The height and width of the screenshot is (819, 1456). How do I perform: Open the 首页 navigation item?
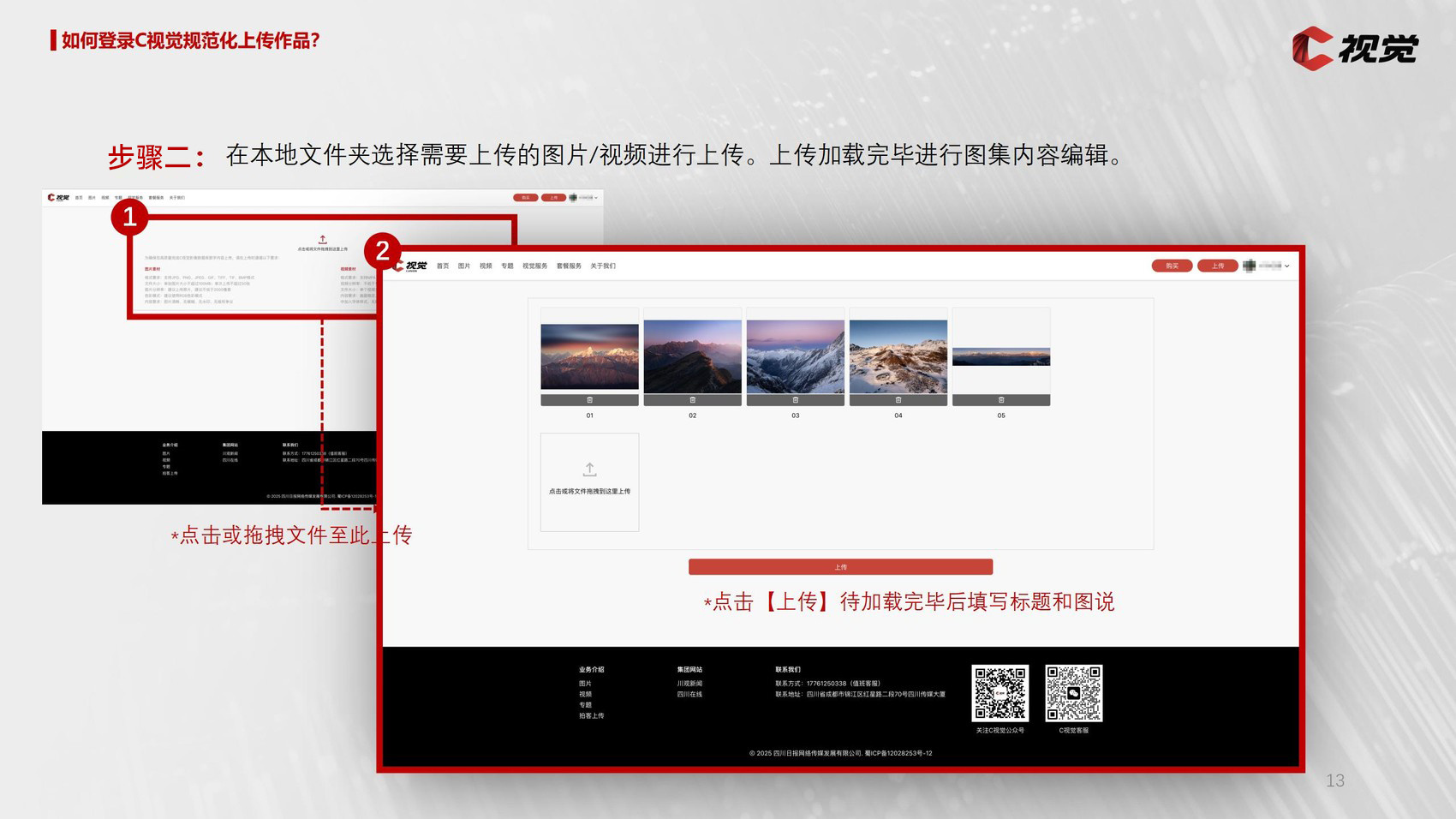pos(443,266)
